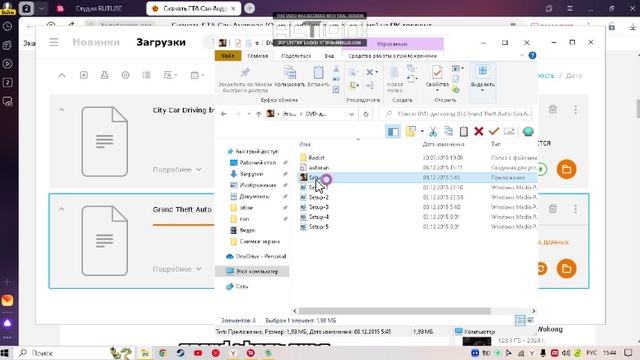Select Загрузки in Explorer sidebar
640x360 pixels.
point(251,174)
